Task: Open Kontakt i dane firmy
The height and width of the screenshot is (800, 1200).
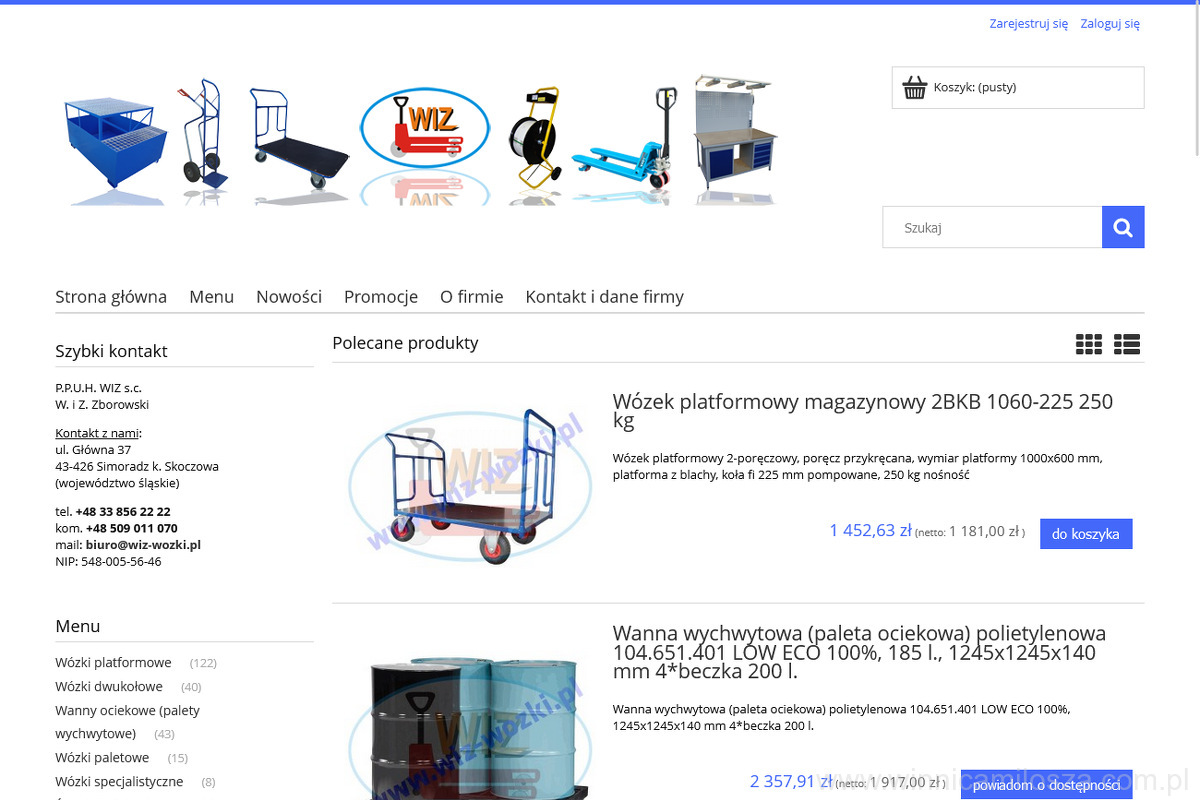Action: click(x=604, y=297)
